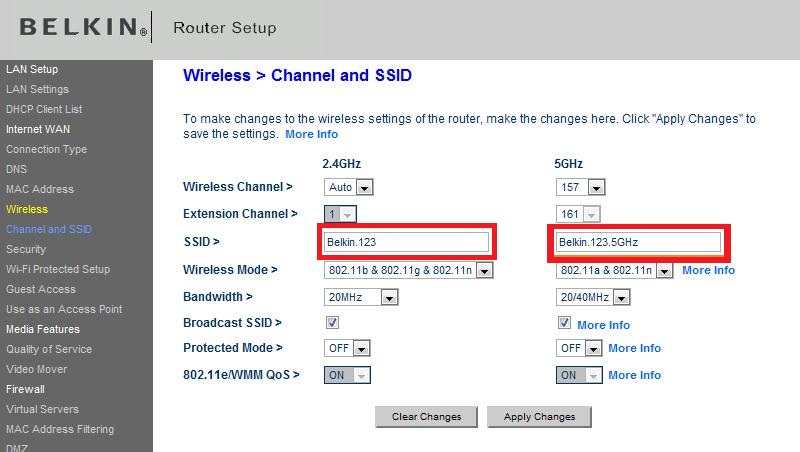The image size is (800, 452).
Task: Open Guest Access page
Action: pyautogui.click(x=41, y=289)
